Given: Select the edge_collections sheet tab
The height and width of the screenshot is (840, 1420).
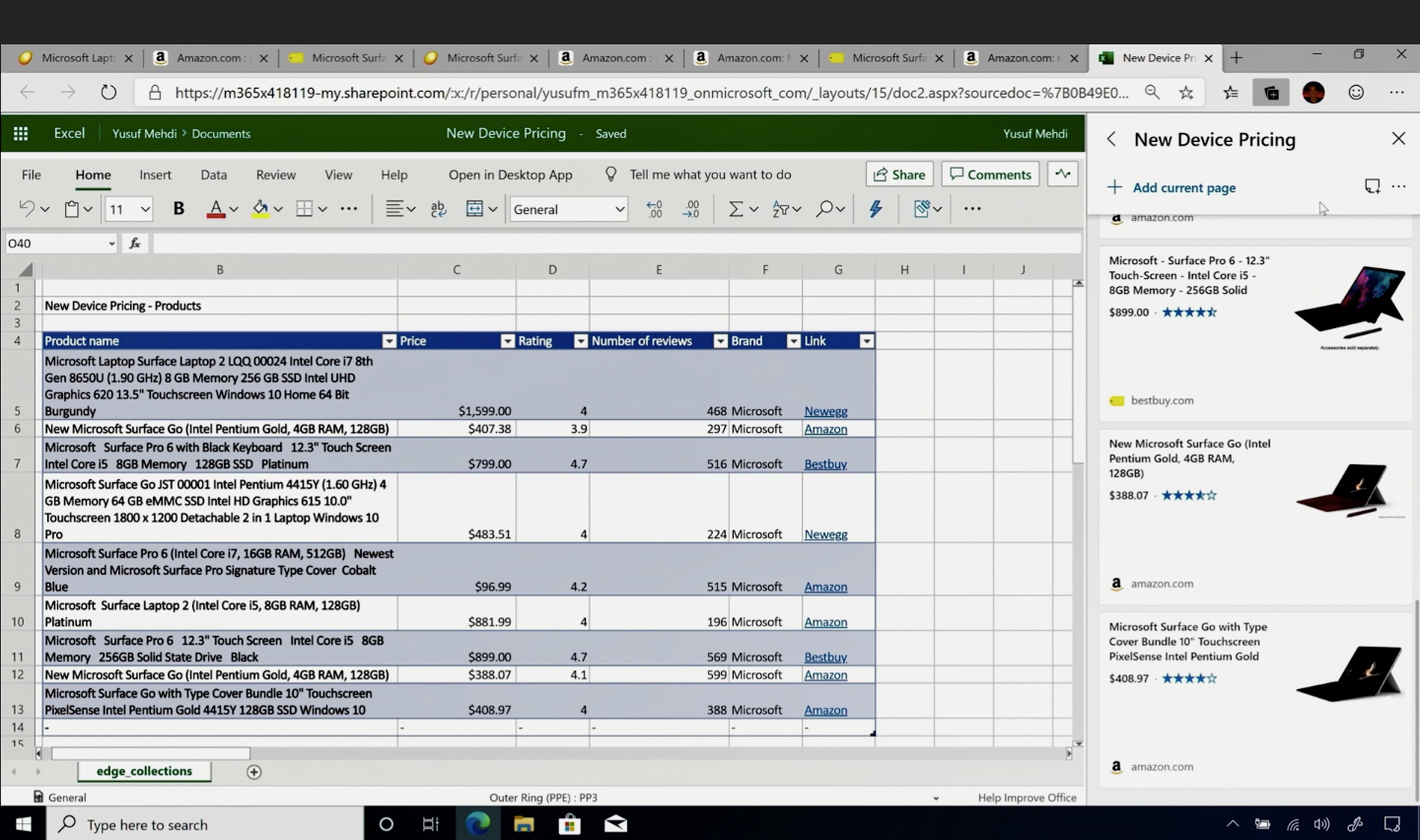Looking at the screenshot, I should coord(144,771).
